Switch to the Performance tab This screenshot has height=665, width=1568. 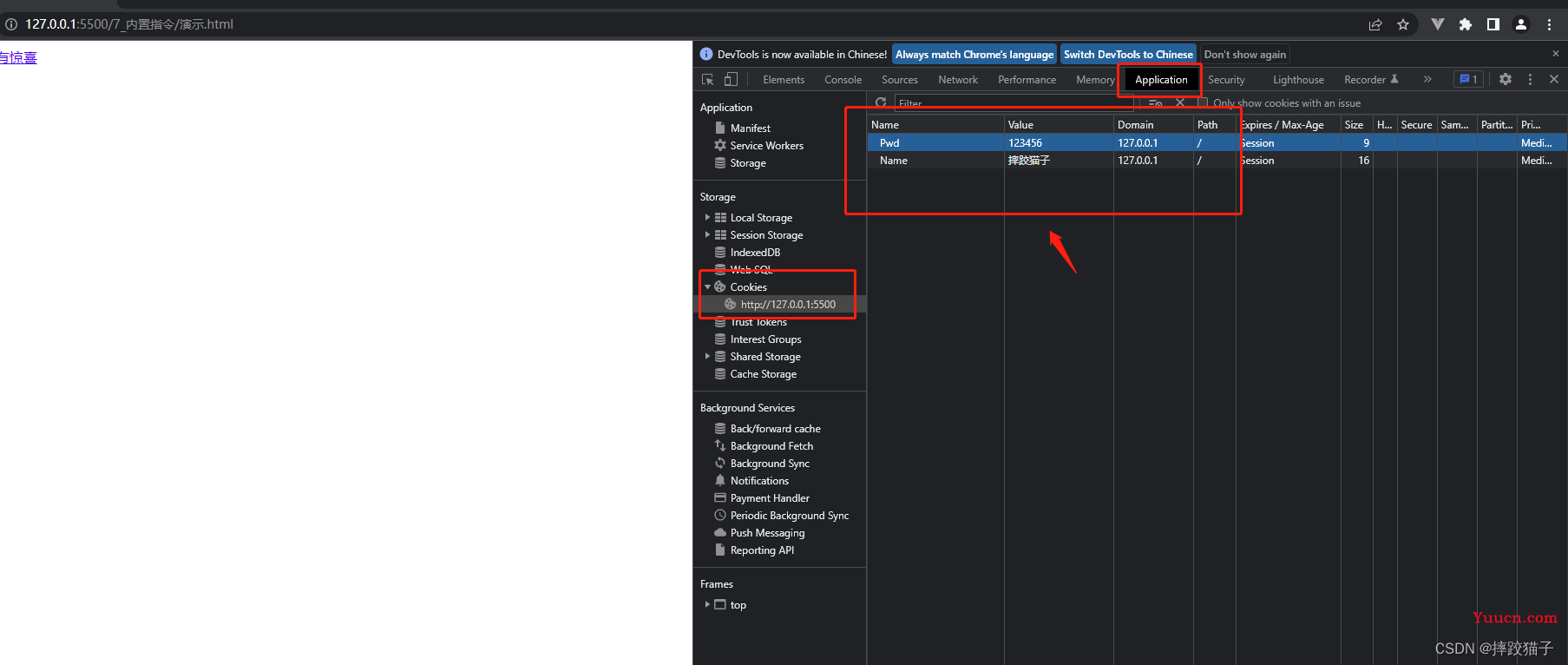pos(1027,79)
